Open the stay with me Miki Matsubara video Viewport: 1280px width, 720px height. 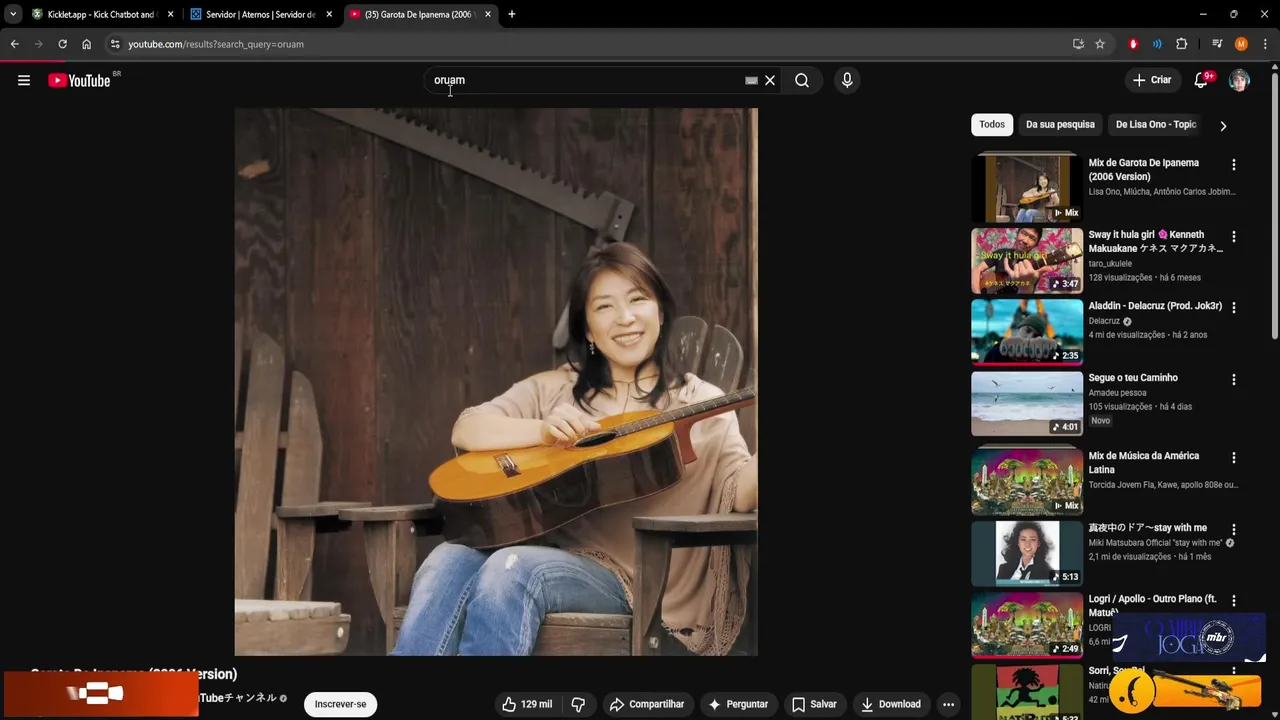[1027, 552]
